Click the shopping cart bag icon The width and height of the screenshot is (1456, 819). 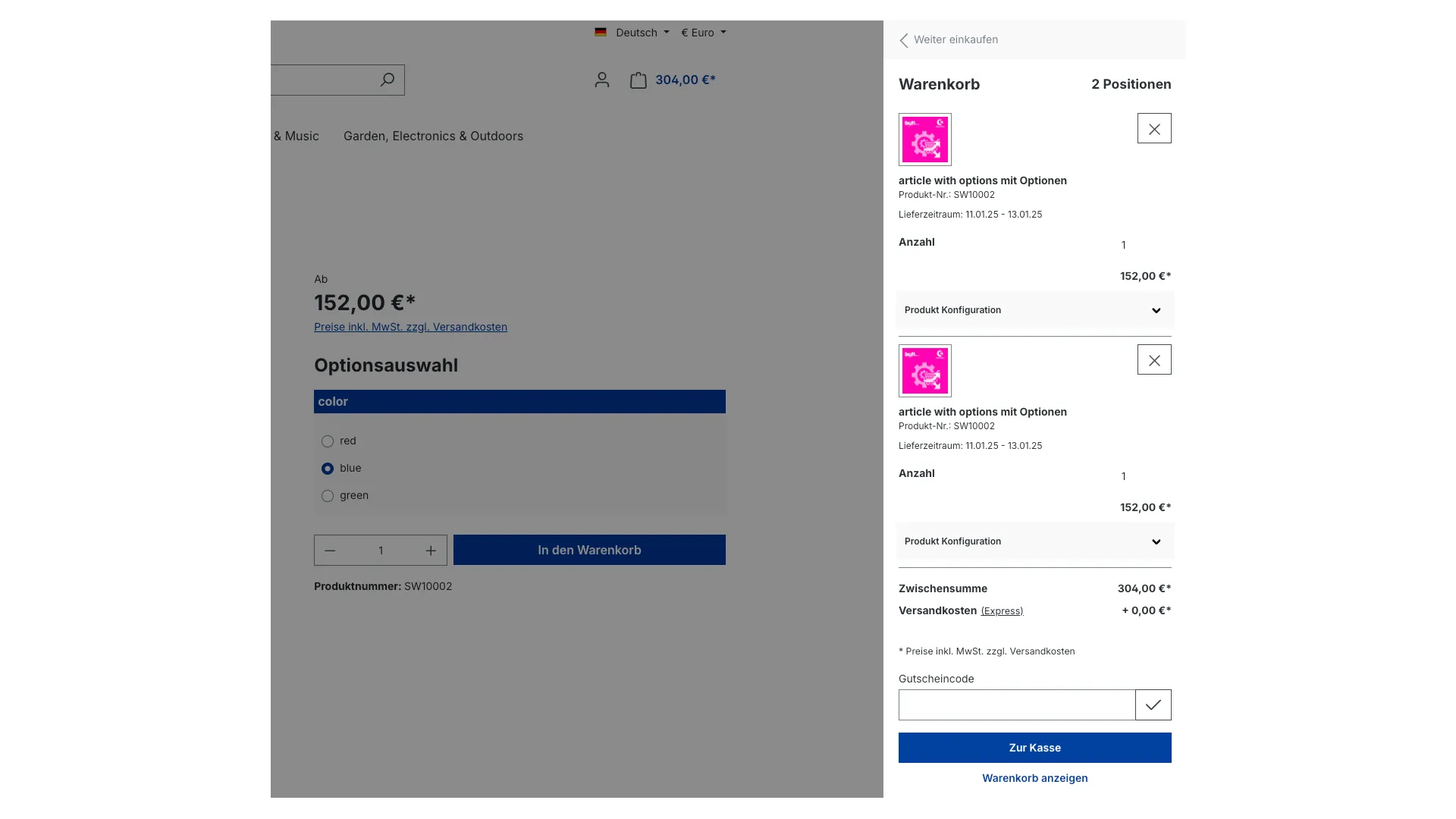[x=639, y=79]
